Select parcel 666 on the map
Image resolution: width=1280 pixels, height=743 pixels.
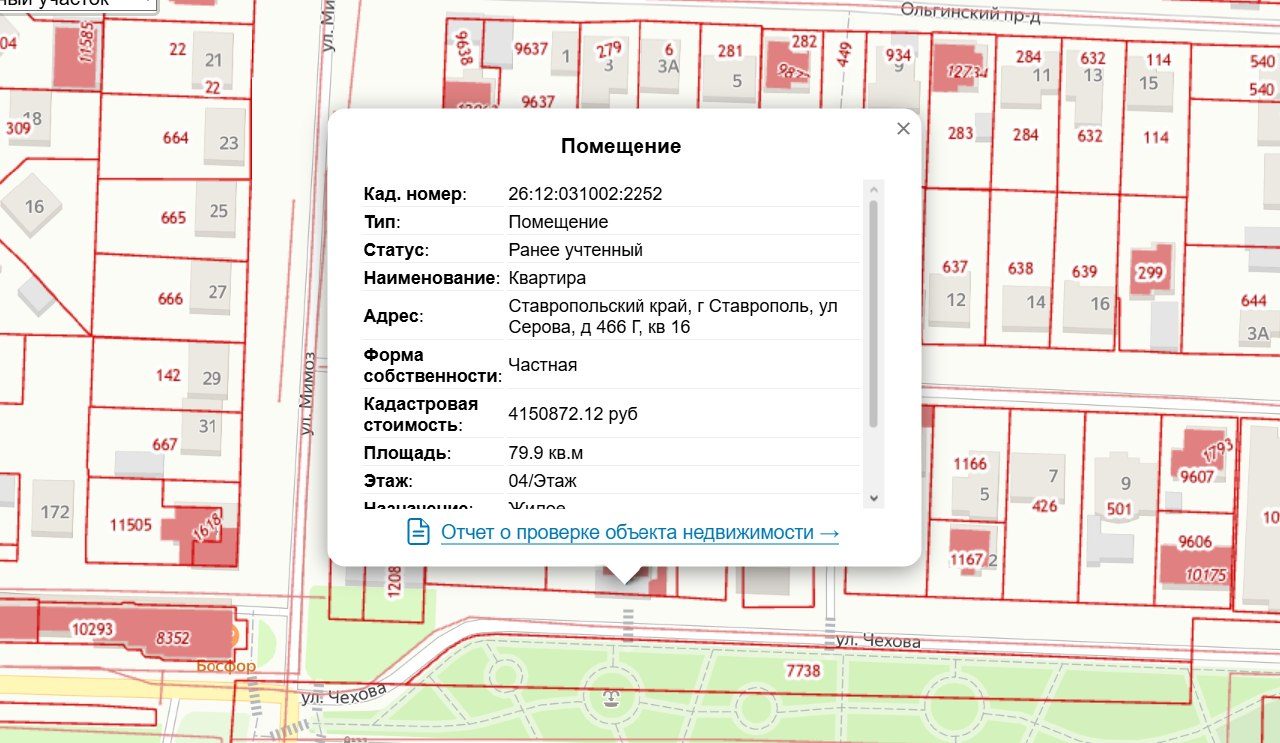(171, 298)
